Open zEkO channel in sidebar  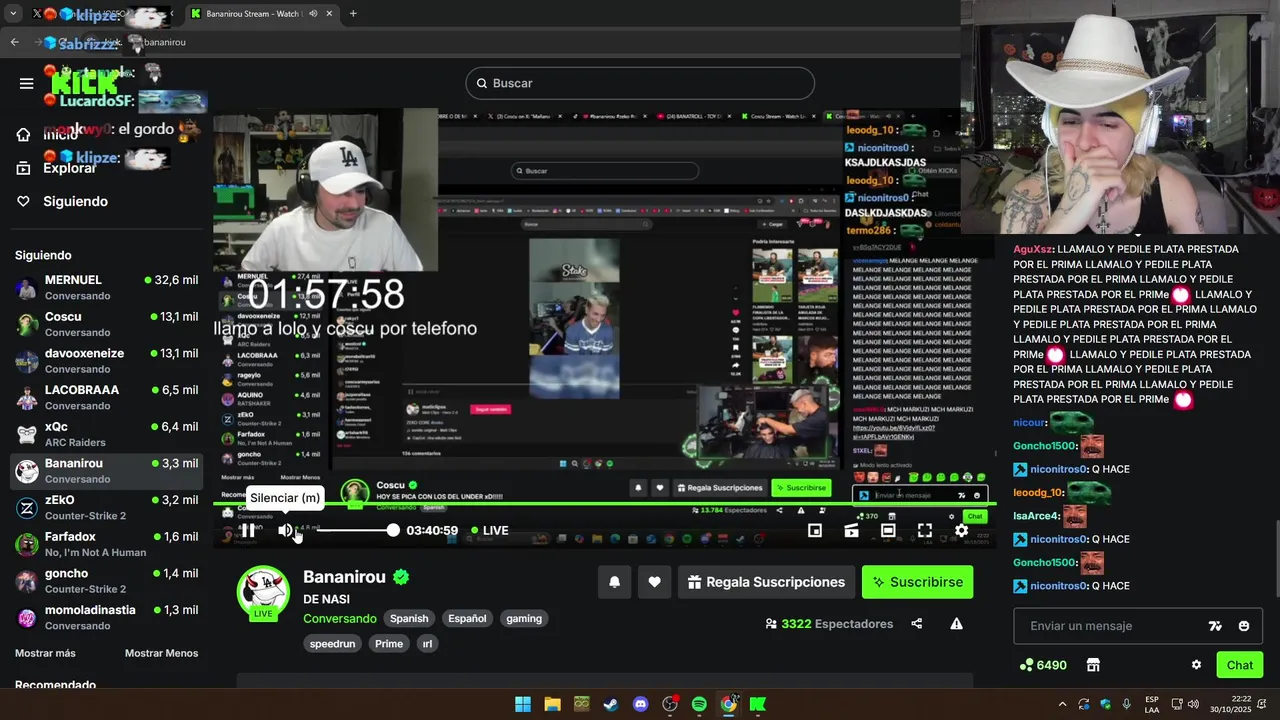[x=106, y=508]
